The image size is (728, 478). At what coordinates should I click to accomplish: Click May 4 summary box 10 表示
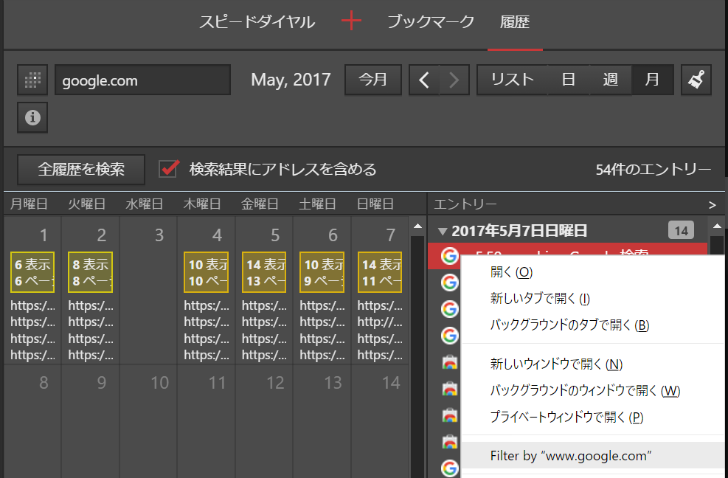(x=206, y=272)
